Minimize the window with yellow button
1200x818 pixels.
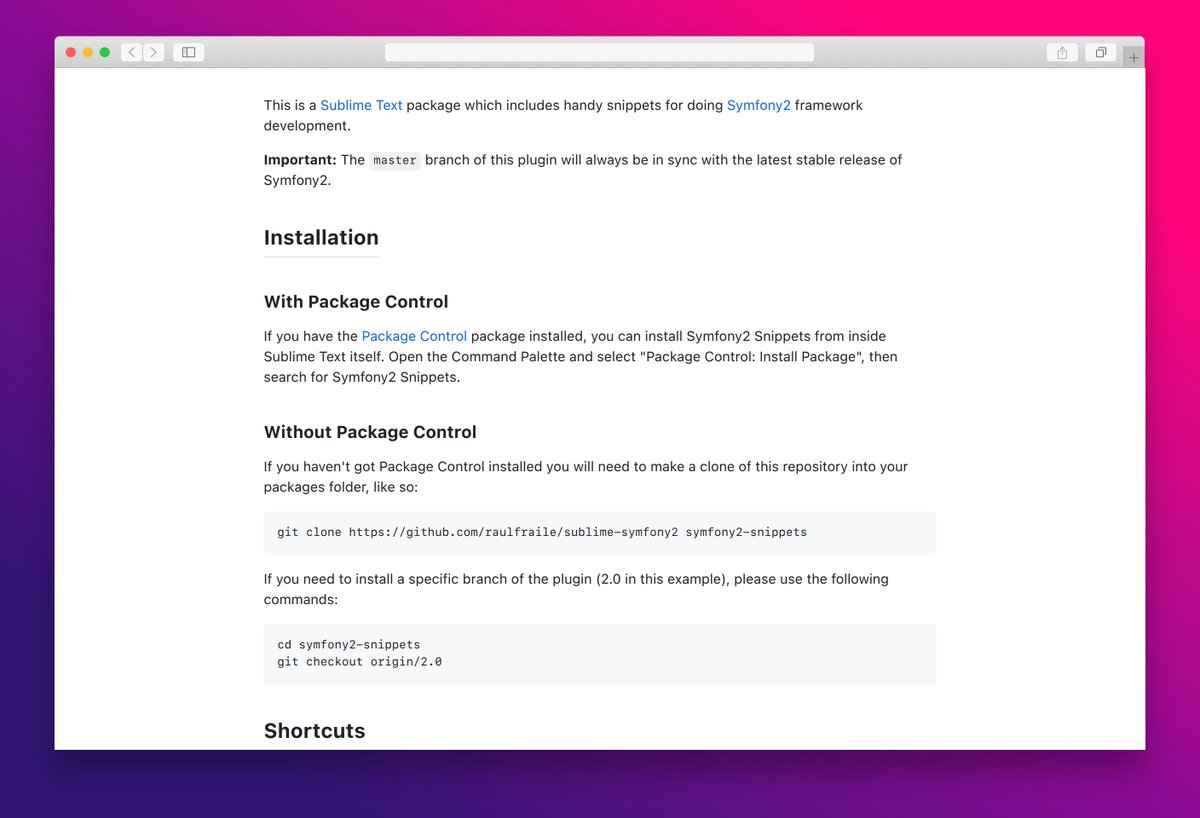point(88,52)
